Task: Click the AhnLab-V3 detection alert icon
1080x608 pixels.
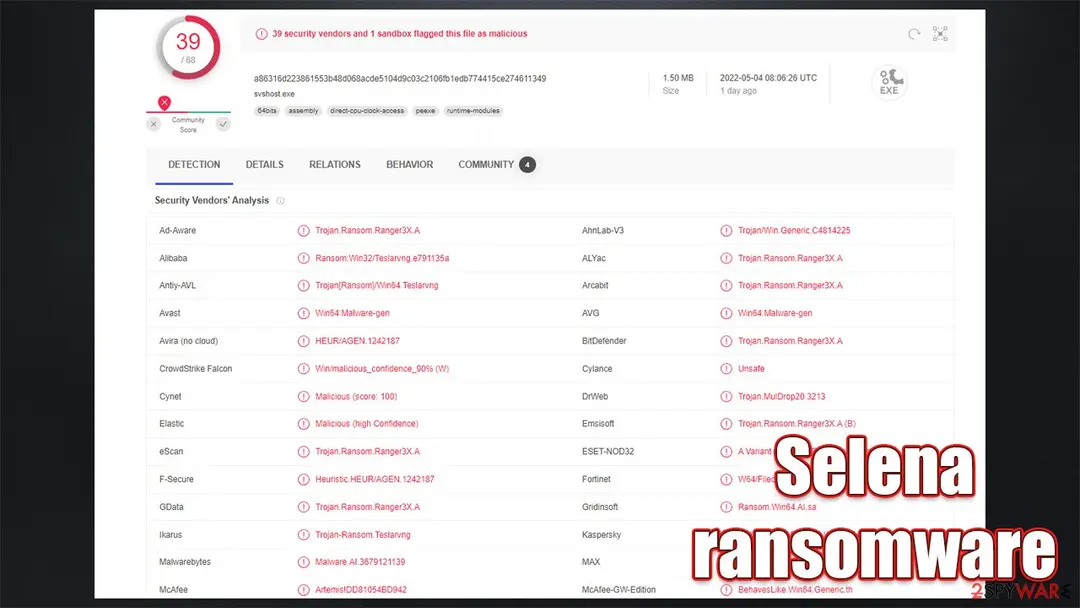Action: (726, 231)
